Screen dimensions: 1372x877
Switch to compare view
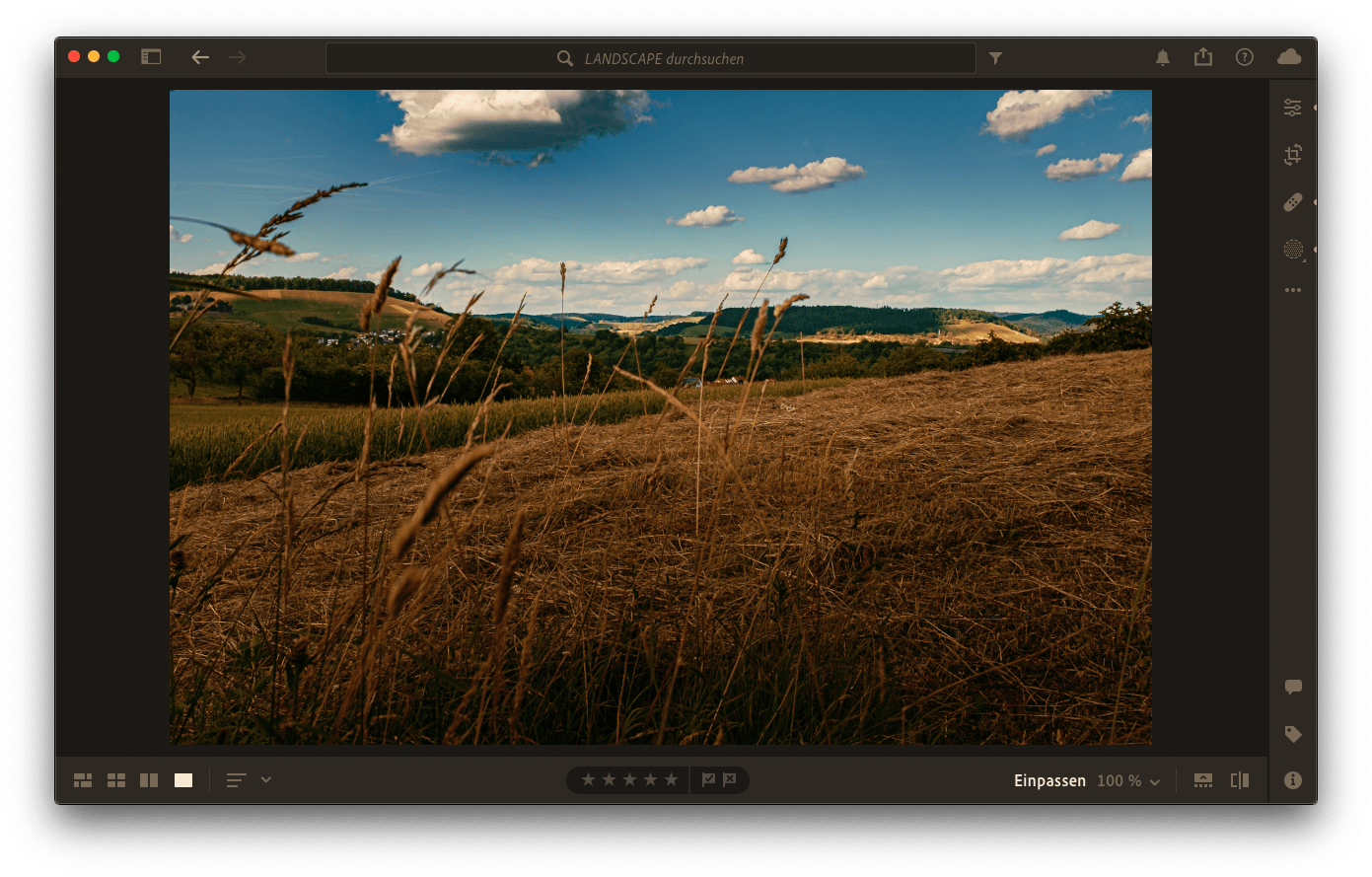(x=149, y=780)
